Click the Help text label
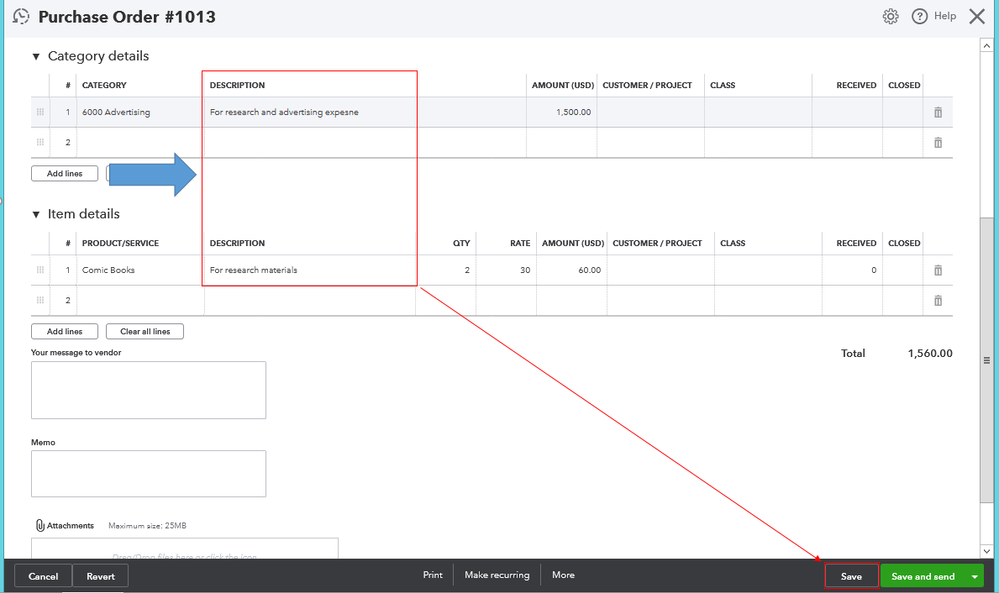 [x=945, y=16]
